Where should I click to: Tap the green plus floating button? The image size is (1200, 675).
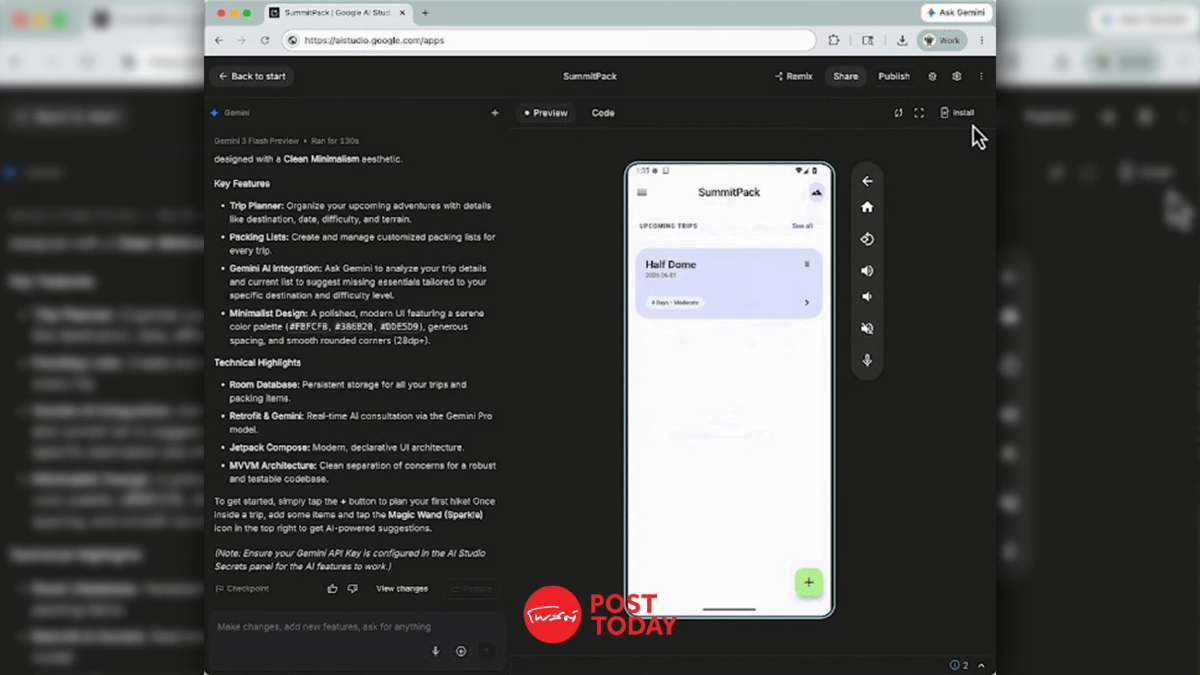(808, 582)
